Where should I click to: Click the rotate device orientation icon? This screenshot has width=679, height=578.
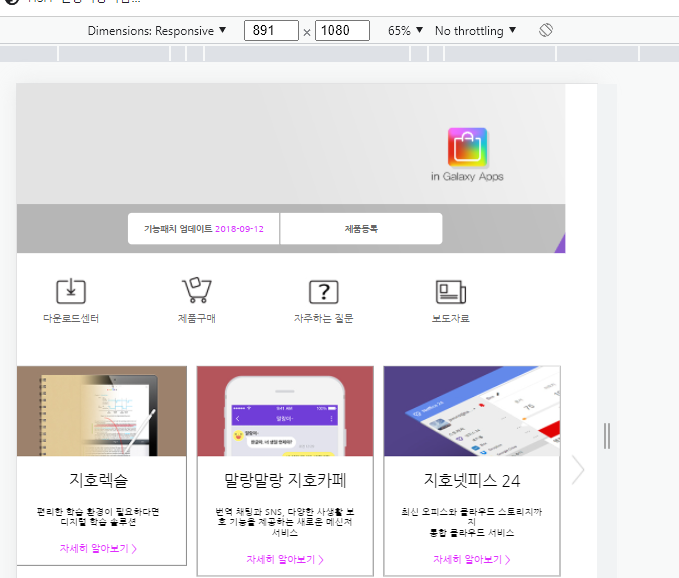click(x=546, y=30)
